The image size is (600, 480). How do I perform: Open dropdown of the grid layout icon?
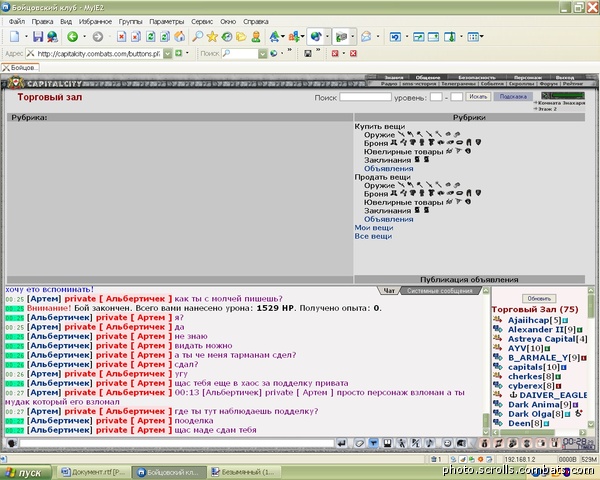tap(482, 37)
